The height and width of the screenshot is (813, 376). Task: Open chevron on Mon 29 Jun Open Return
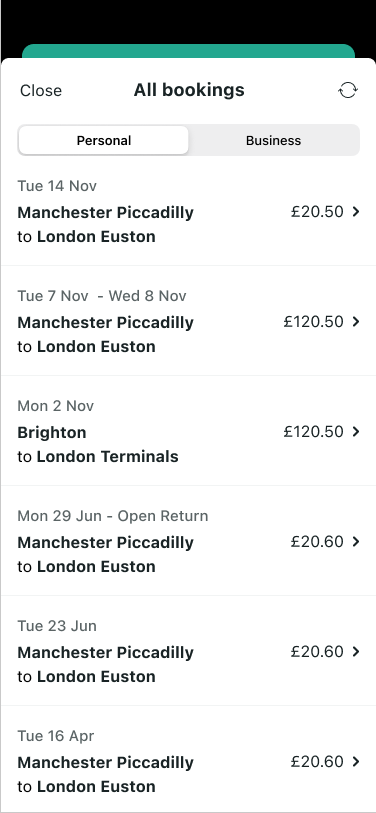pyautogui.click(x=356, y=541)
